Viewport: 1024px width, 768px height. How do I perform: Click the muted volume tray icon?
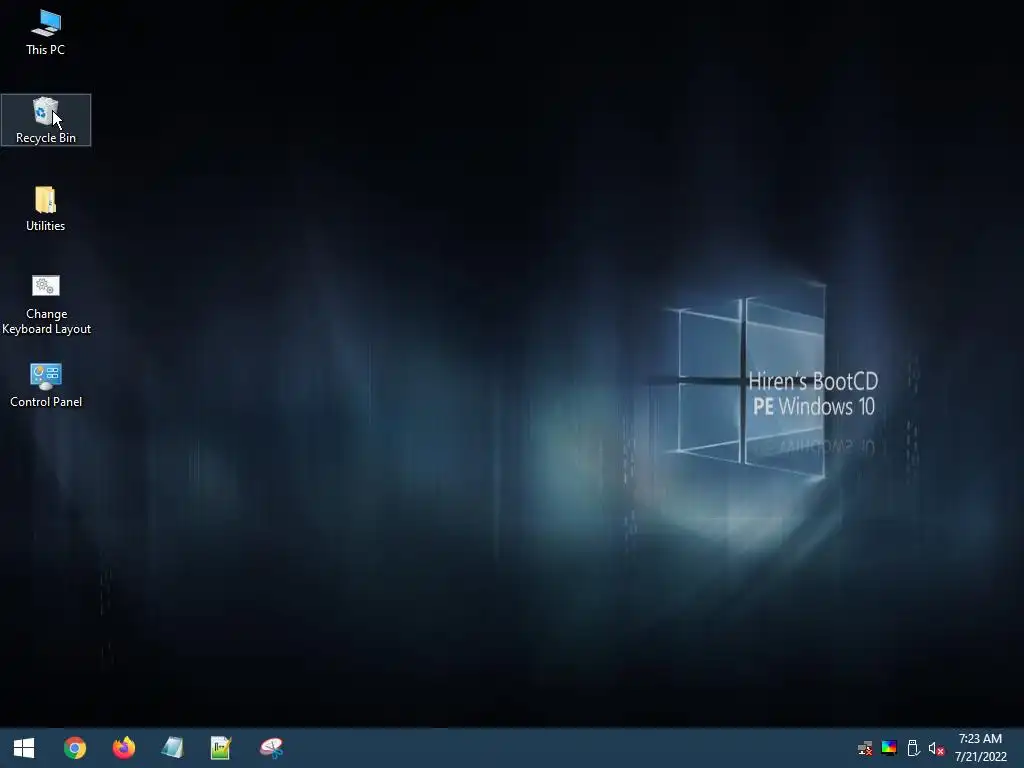click(x=936, y=748)
